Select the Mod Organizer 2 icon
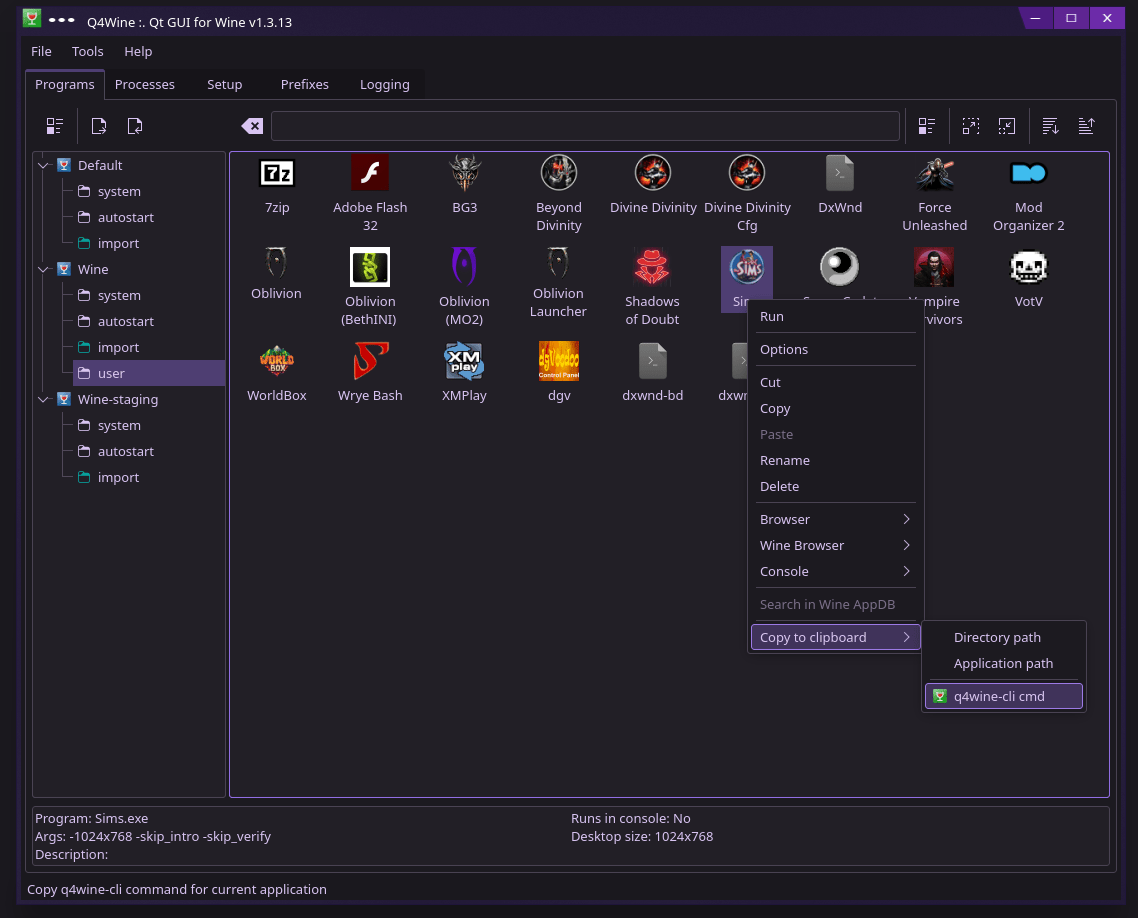Image resolution: width=1138 pixels, height=918 pixels. (1028, 173)
